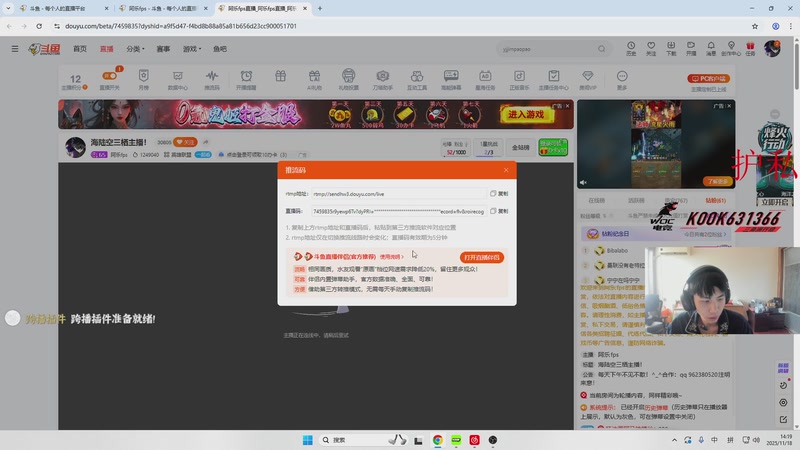Go to the Live (直播) nav item

click(x=107, y=49)
